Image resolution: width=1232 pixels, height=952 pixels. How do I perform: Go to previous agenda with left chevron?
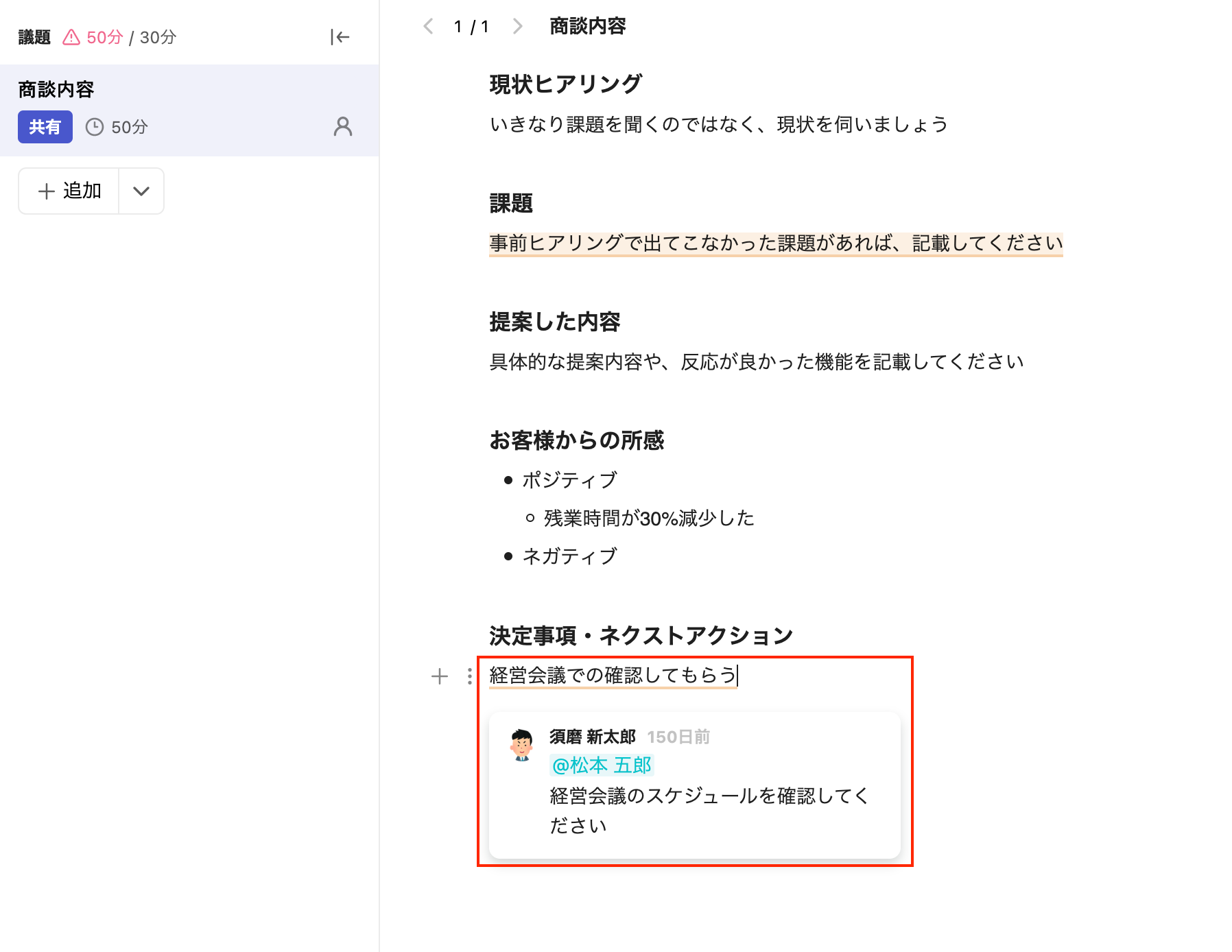coord(429,26)
